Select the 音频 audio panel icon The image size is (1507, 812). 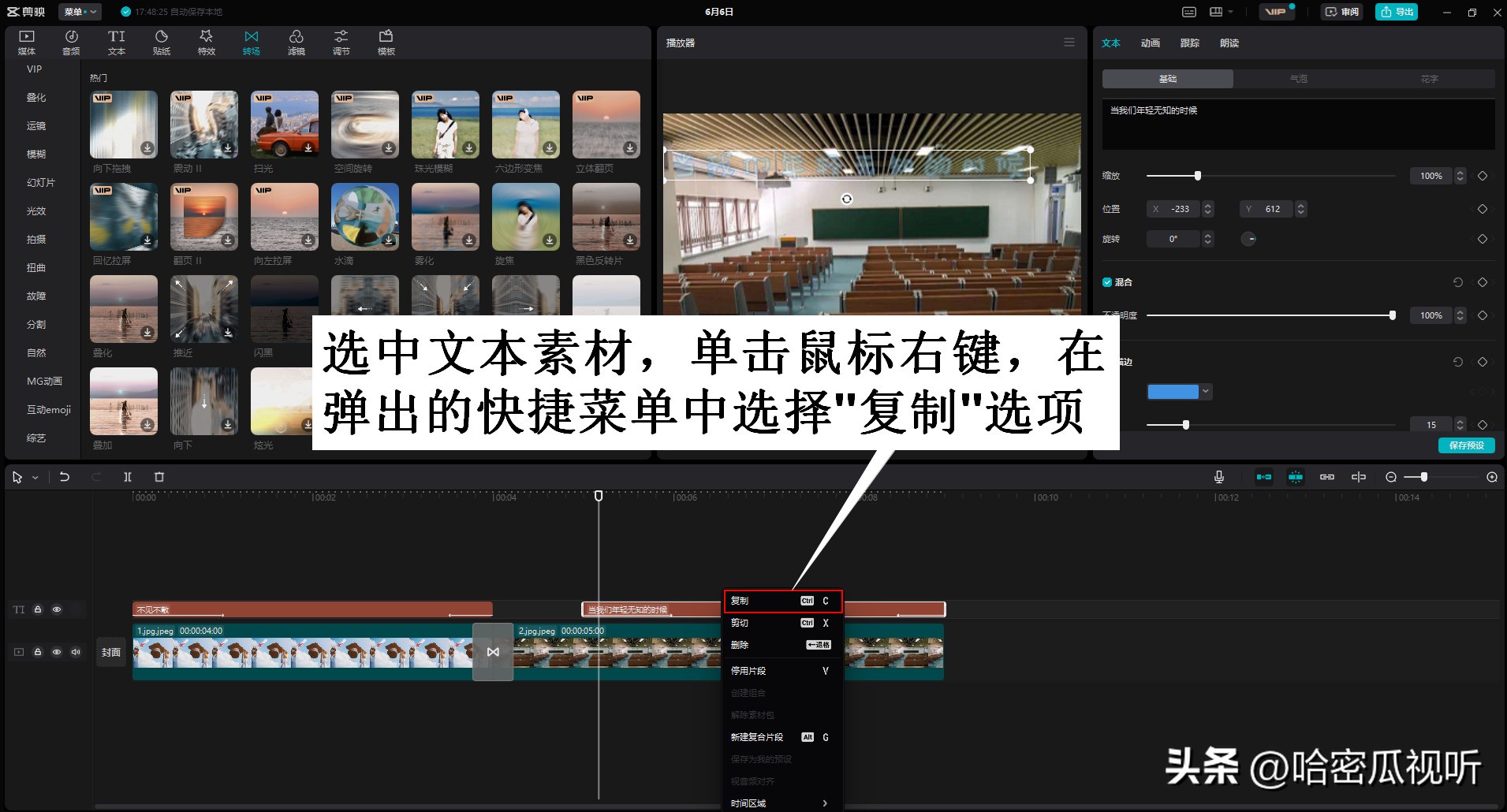click(71, 41)
